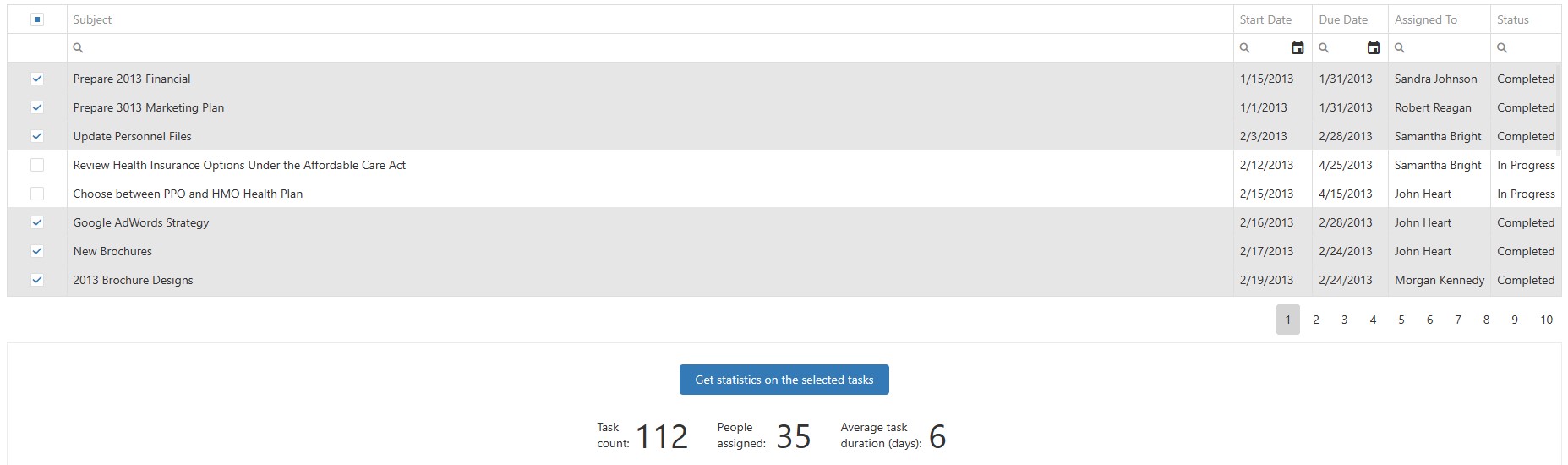Click the Assigned To filter input field
Viewport: 1568px width, 465px height.
1445,48
